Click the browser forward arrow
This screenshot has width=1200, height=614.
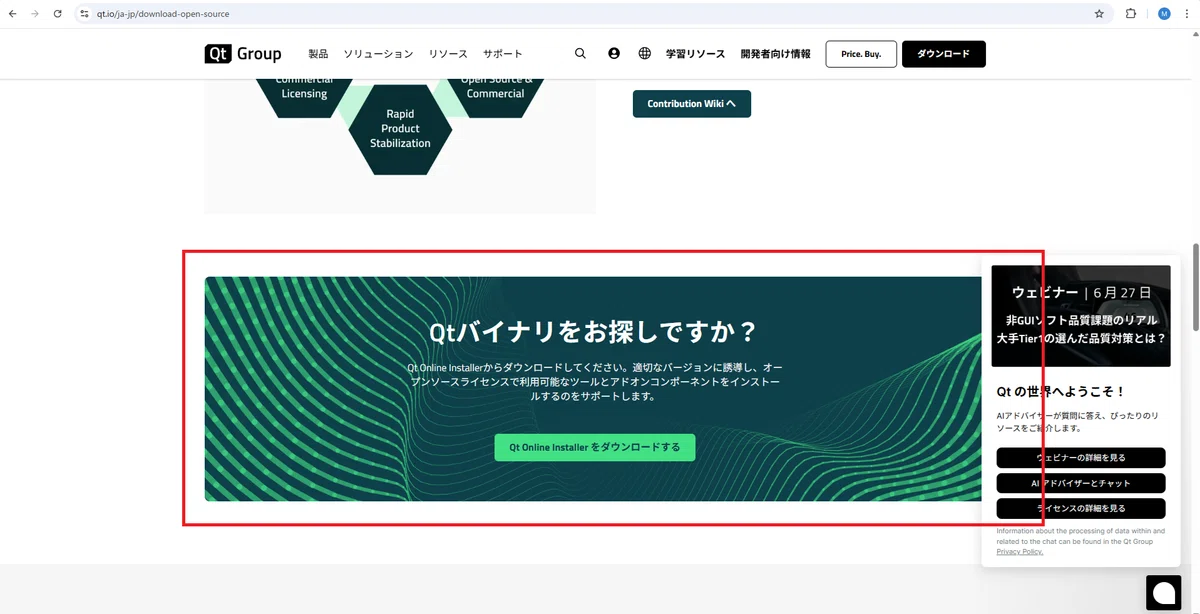pyautogui.click(x=35, y=14)
